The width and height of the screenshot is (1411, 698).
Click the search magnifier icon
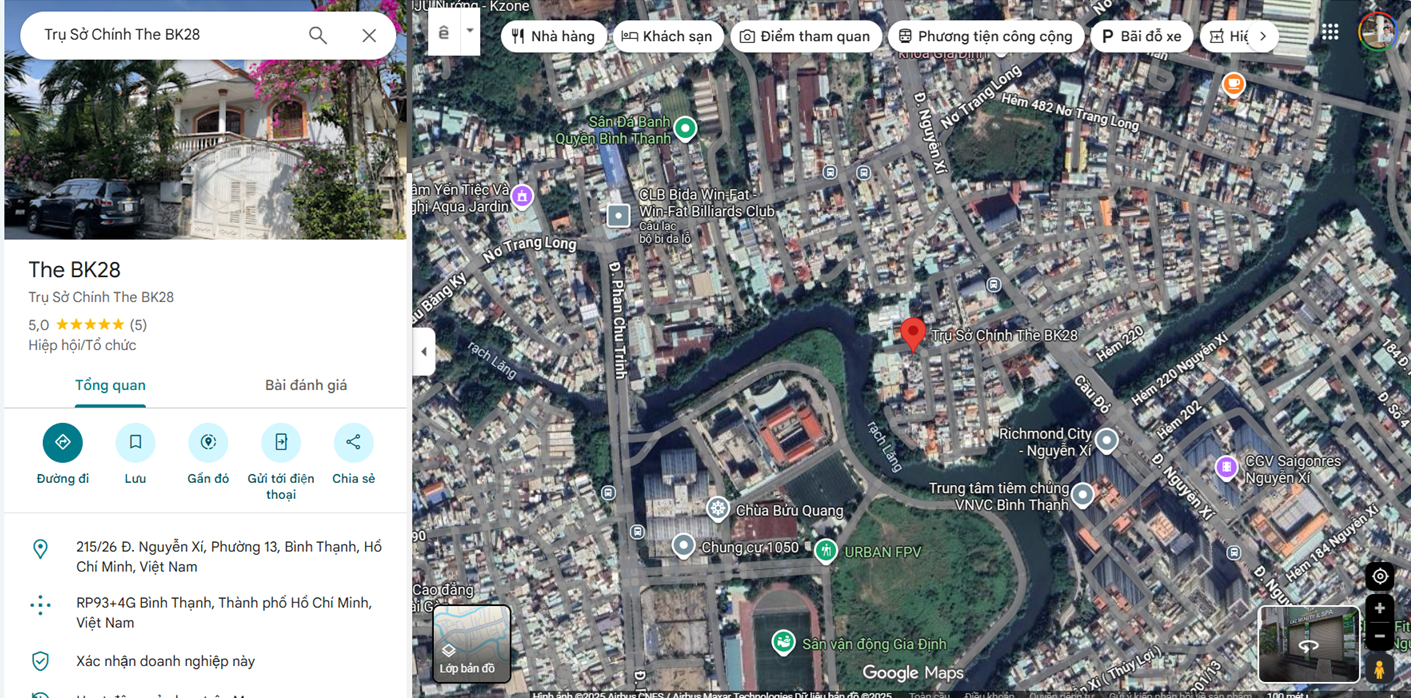click(x=318, y=35)
